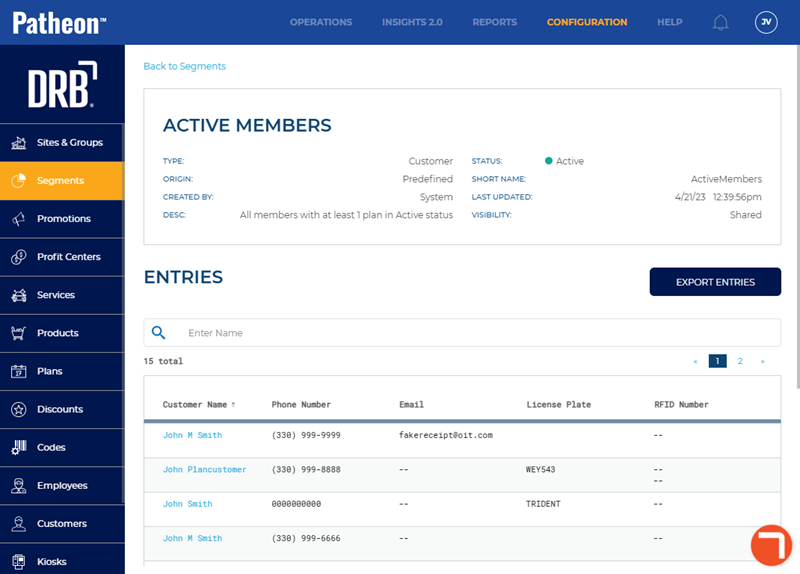Click the Phone Number column header
The image size is (800, 574).
coord(301,405)
